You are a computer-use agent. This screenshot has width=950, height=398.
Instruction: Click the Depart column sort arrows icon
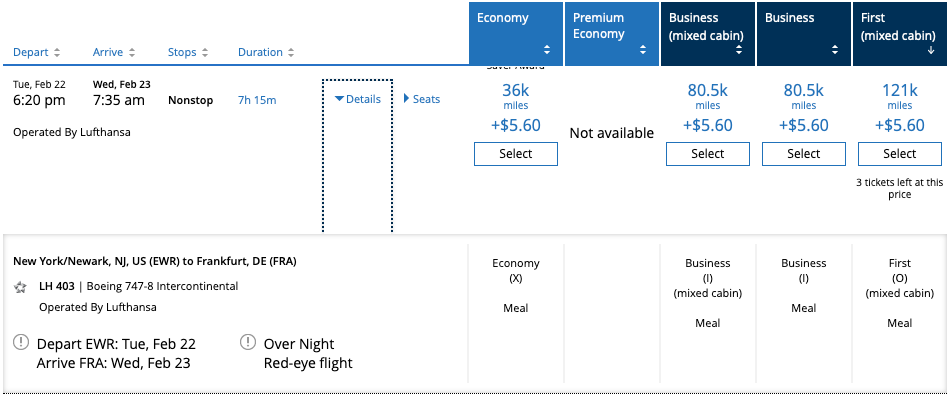(57, 53)
